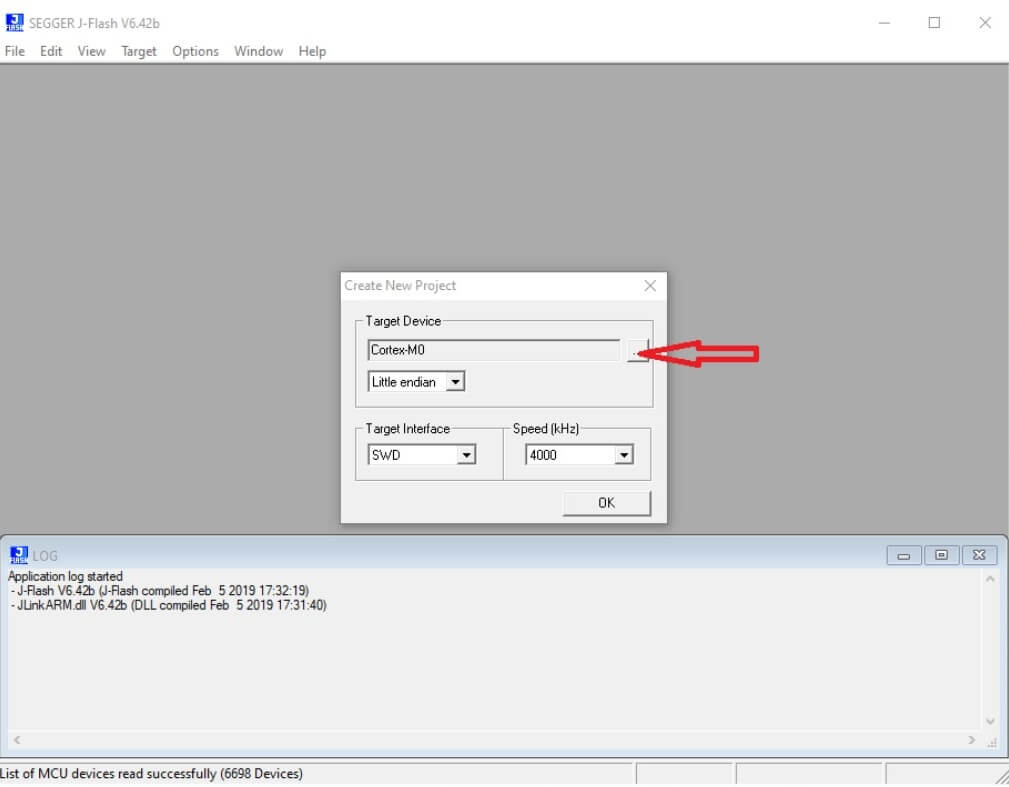This screenshot has height=787, width=1009.
Task: Open the target device browse button
Action: pyautogui.click(x=637, y=351)
